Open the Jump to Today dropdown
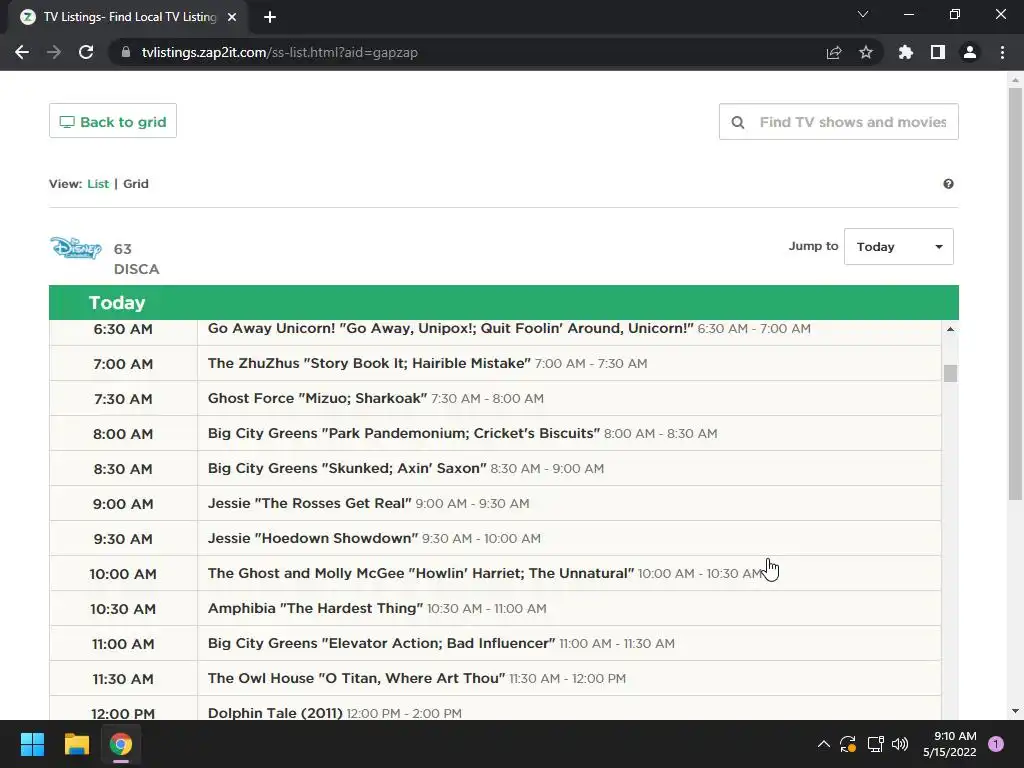 899,247
